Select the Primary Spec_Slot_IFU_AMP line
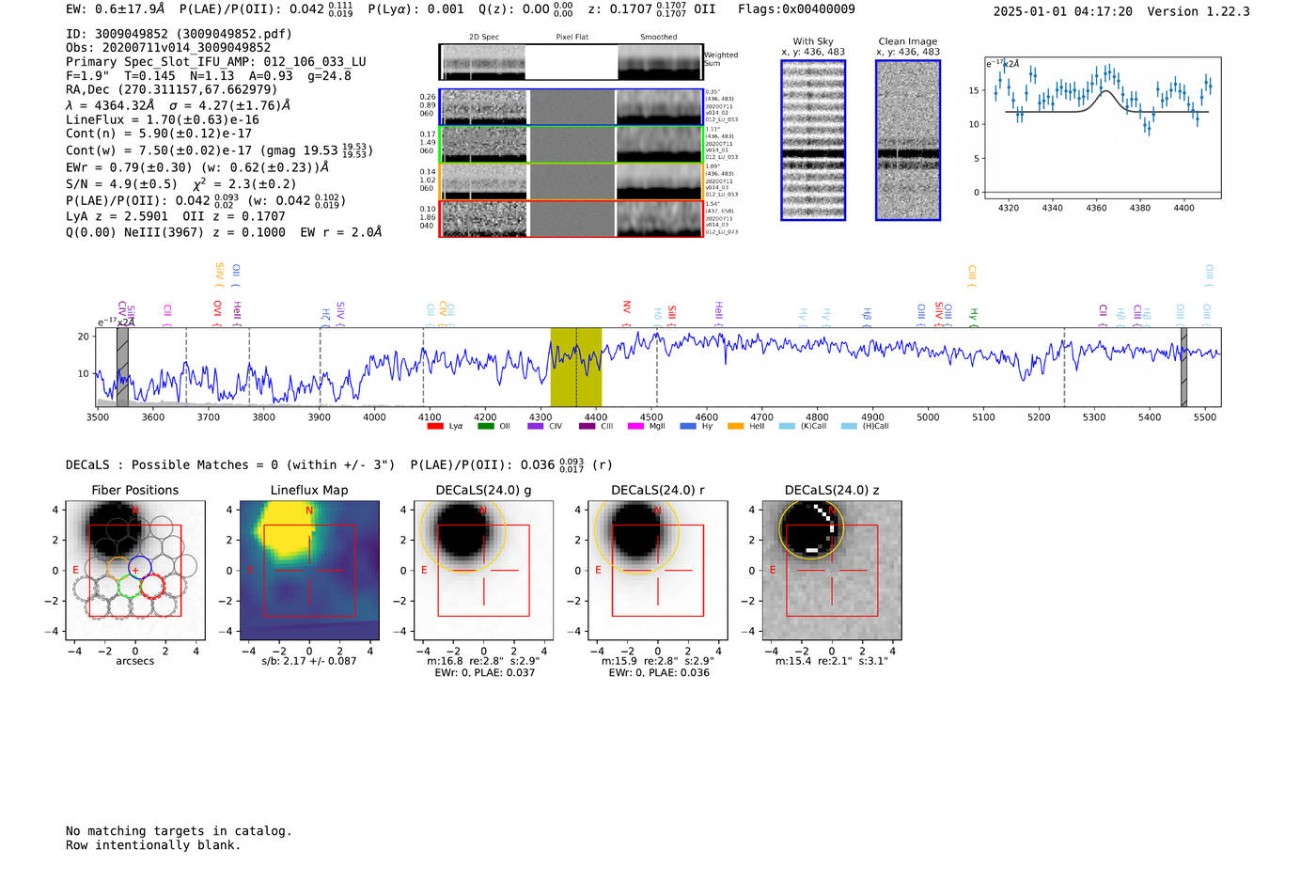This screenshot has width=1316, height=896. [216, 62]
